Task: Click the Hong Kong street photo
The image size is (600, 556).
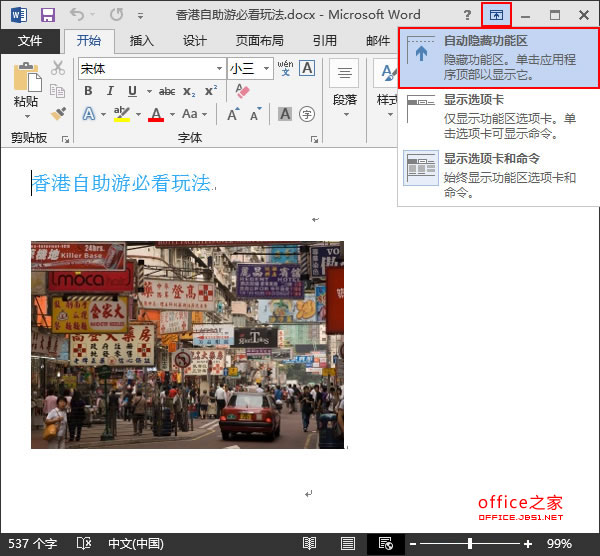Action: pyautogui.click(x=187, y=344)
